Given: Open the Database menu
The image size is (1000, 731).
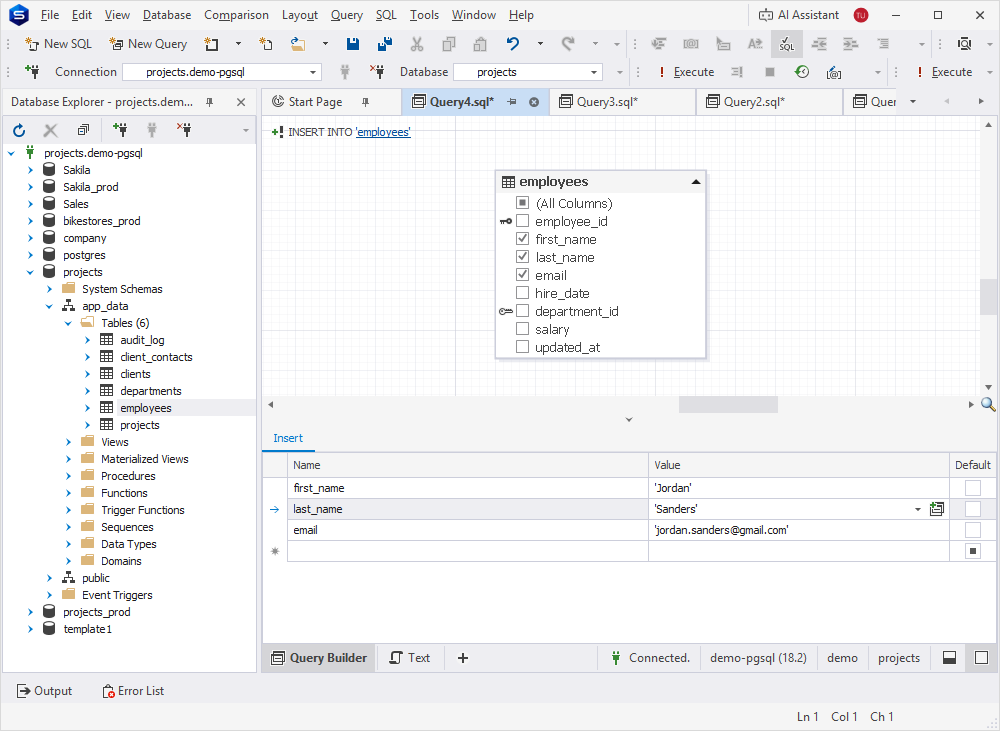Looking at the screenshot, I should click(166, 15).
